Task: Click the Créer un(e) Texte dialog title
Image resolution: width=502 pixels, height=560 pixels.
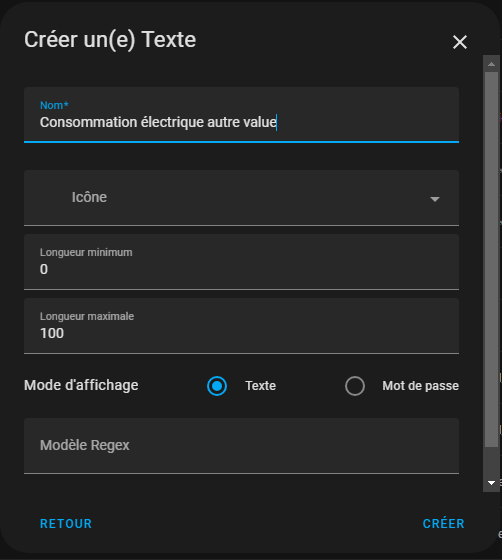Action: click(x=110, y=39)
